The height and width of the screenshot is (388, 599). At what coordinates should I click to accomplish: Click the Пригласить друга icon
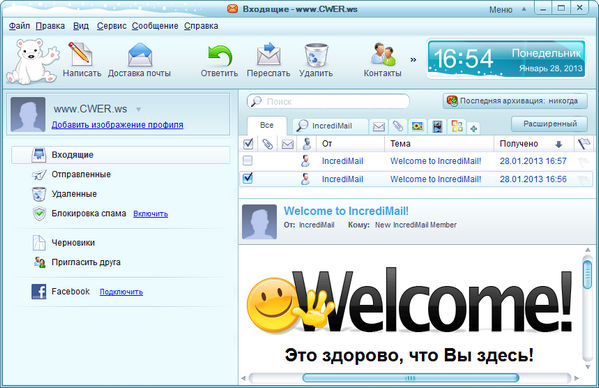tap(39, 262)
